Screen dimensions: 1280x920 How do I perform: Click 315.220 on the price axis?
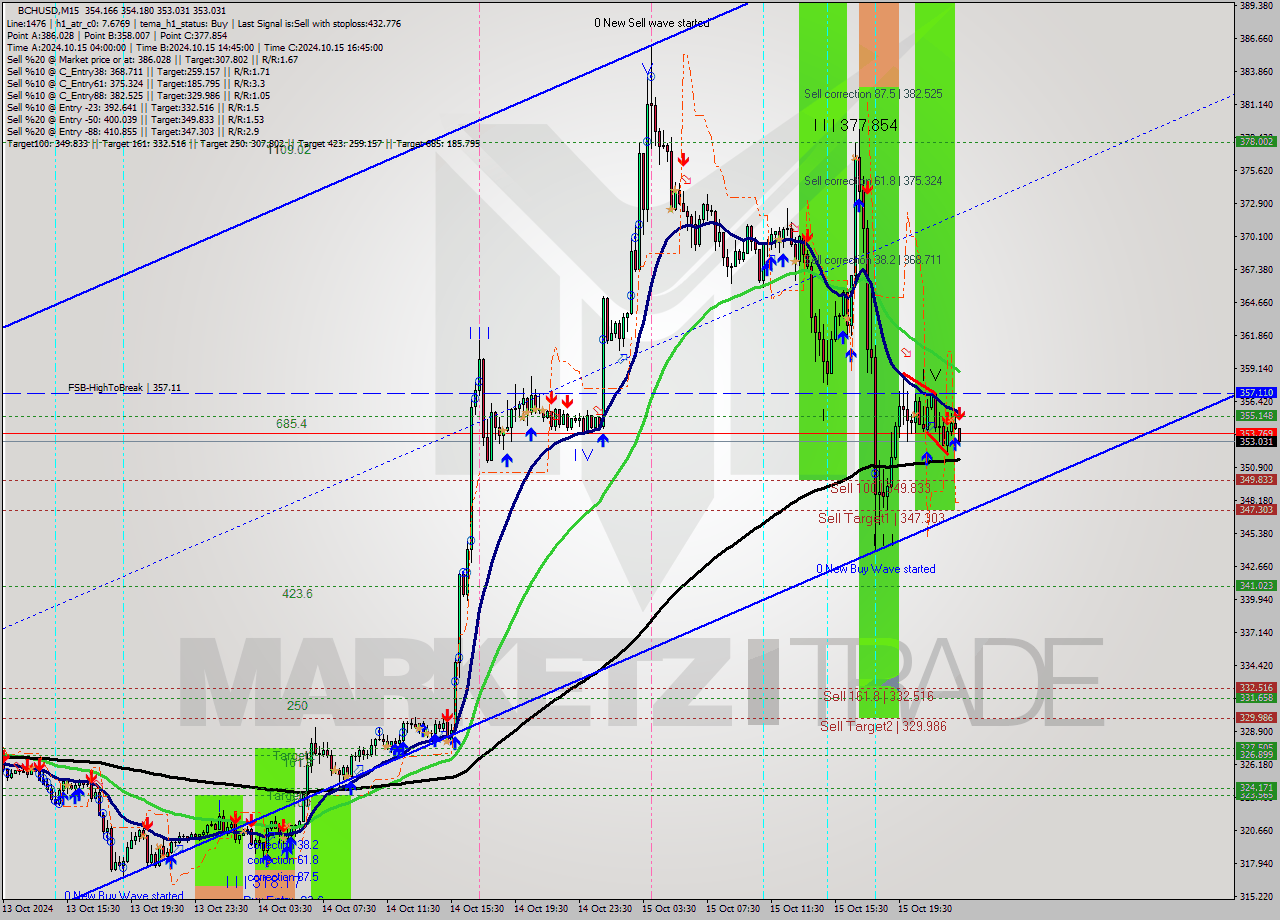[1256, 897]
